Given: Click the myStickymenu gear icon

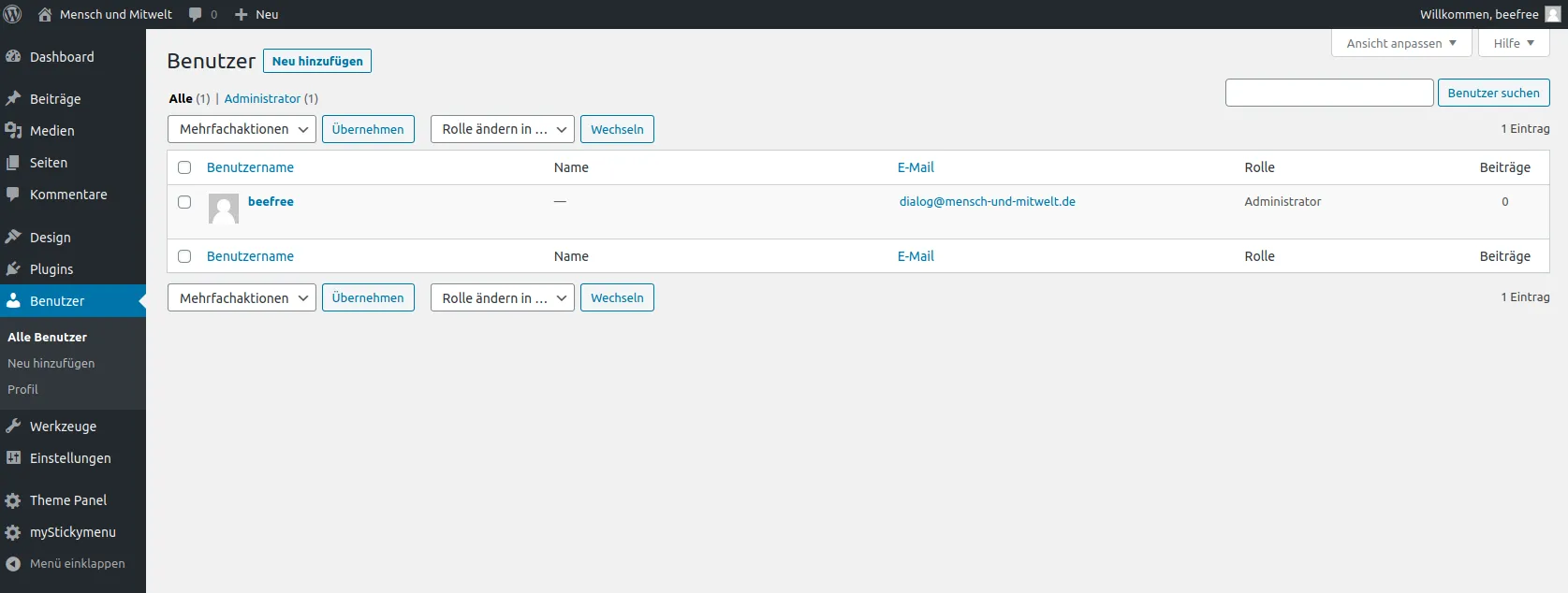Looking at the screenshot, I should click(x=13, y=532).
